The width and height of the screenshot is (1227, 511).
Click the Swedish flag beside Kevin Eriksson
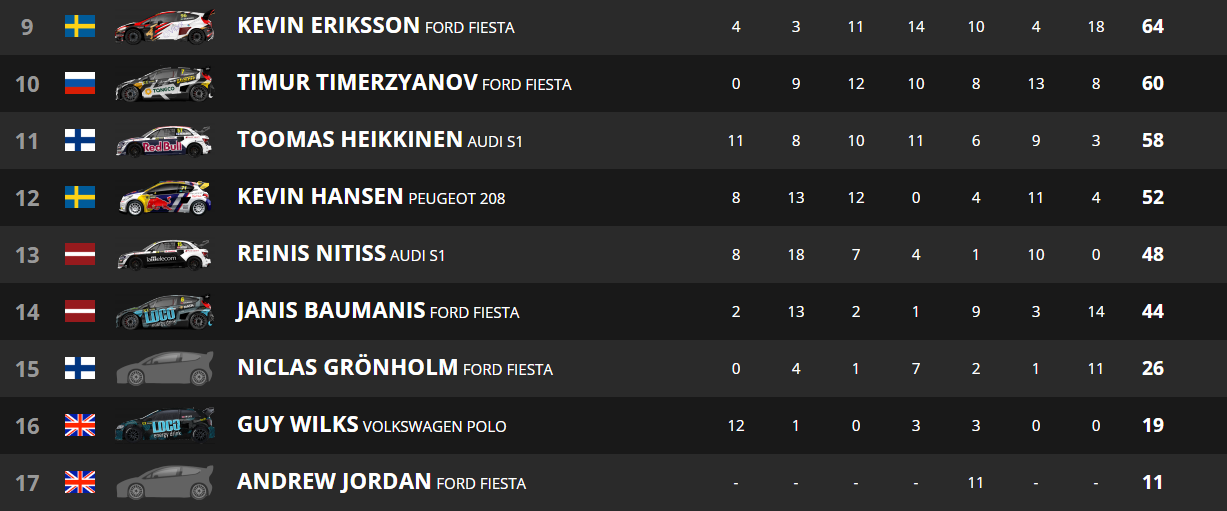80,26
